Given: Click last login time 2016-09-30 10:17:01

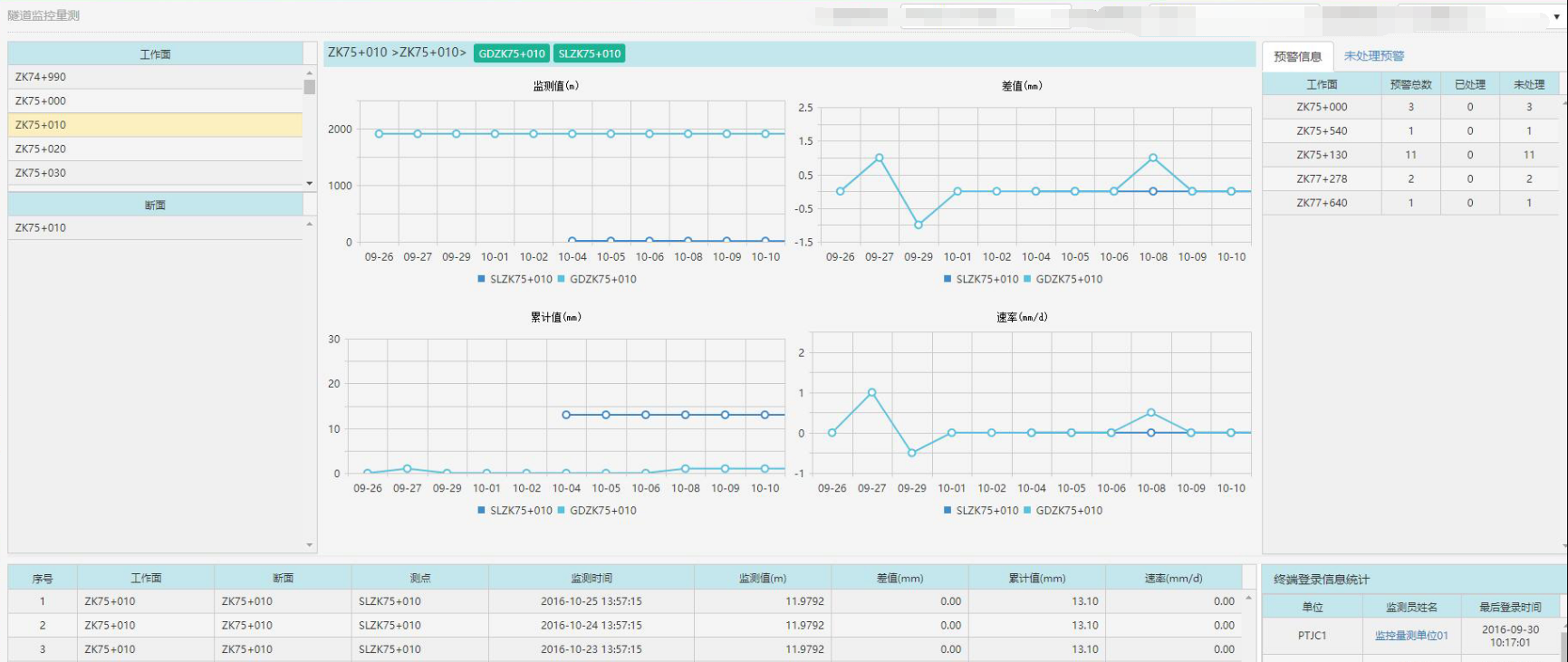Looking at the screenshot, I should [x=1510, y=636].
